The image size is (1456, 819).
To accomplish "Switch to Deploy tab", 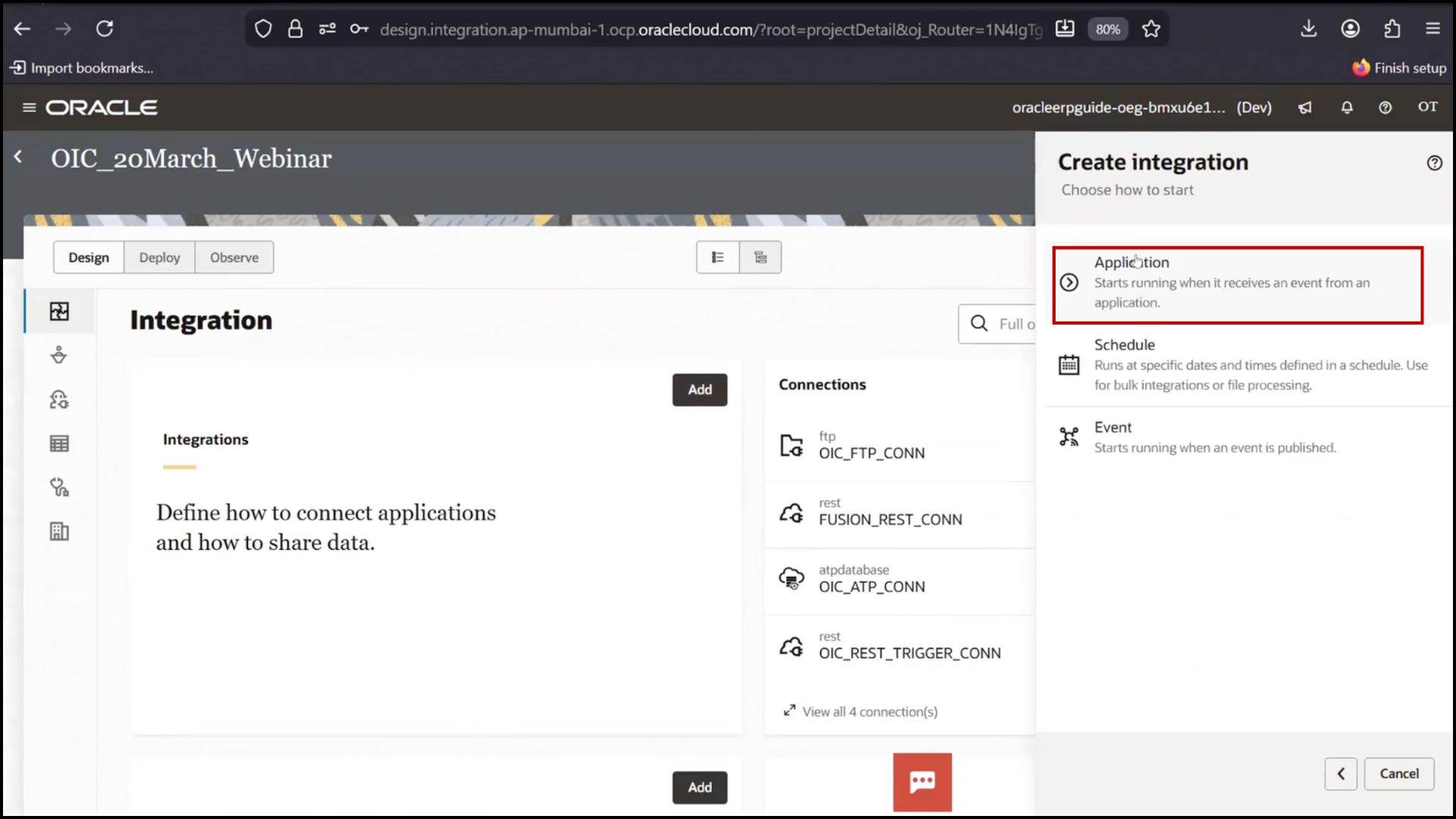I will [160, 258].
